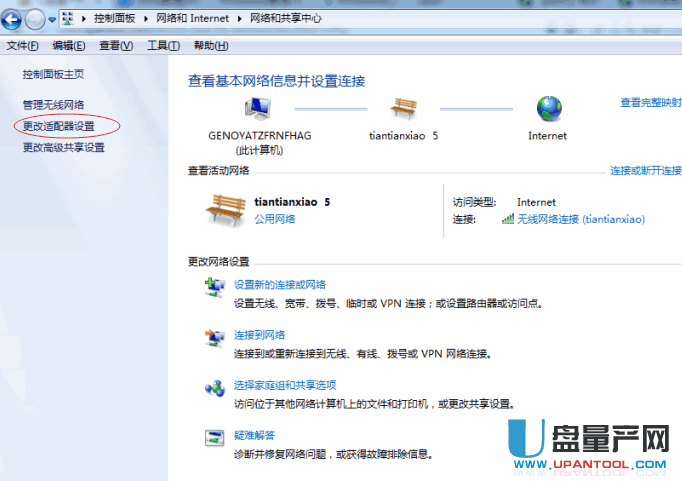Click the park bench network icon in map
Screen dimensions: 682x481
click(x=404, y=108)
